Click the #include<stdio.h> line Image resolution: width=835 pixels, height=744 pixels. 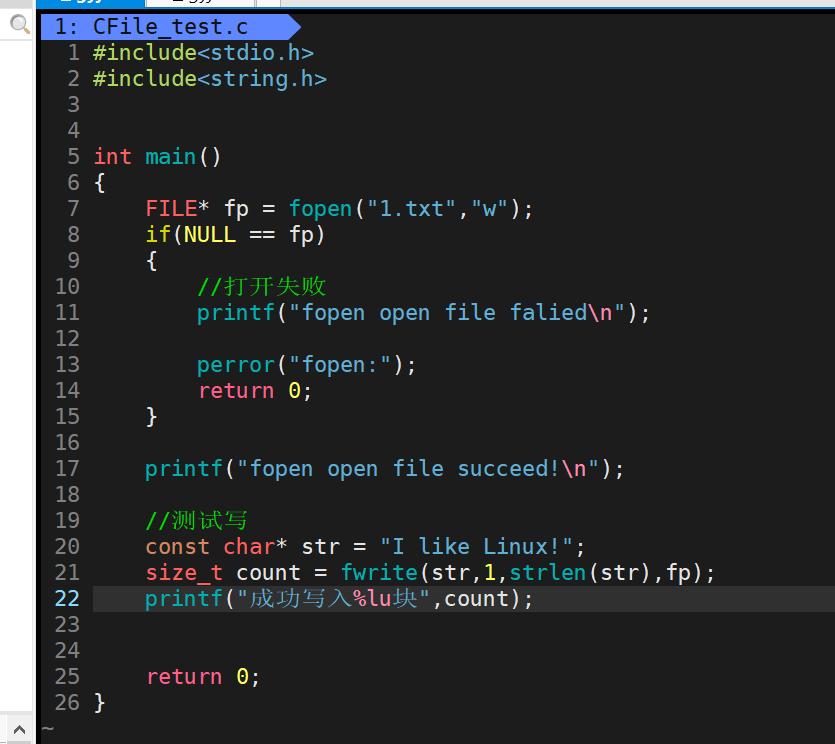pyautogui.click(x=203, y=53)
